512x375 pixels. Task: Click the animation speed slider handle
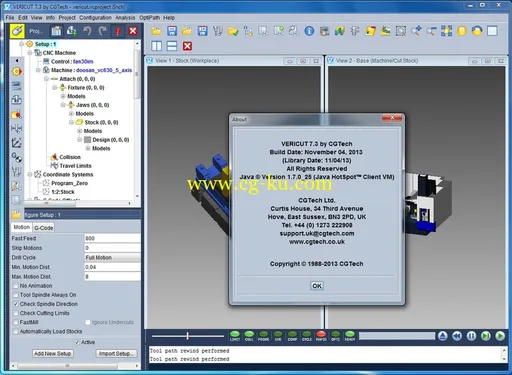(188, 336)
